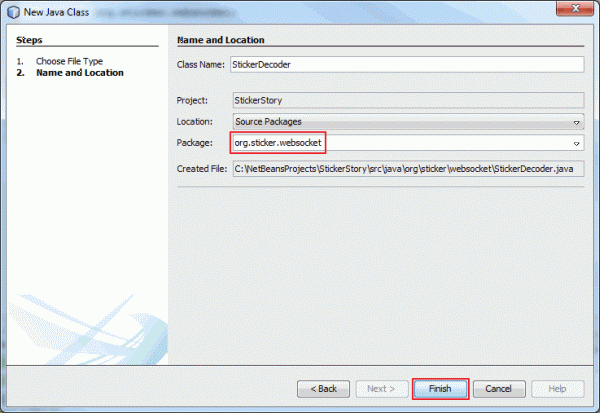Click the Class Name label
Screen dimensions: 600x413
click(x=201, y=64)
